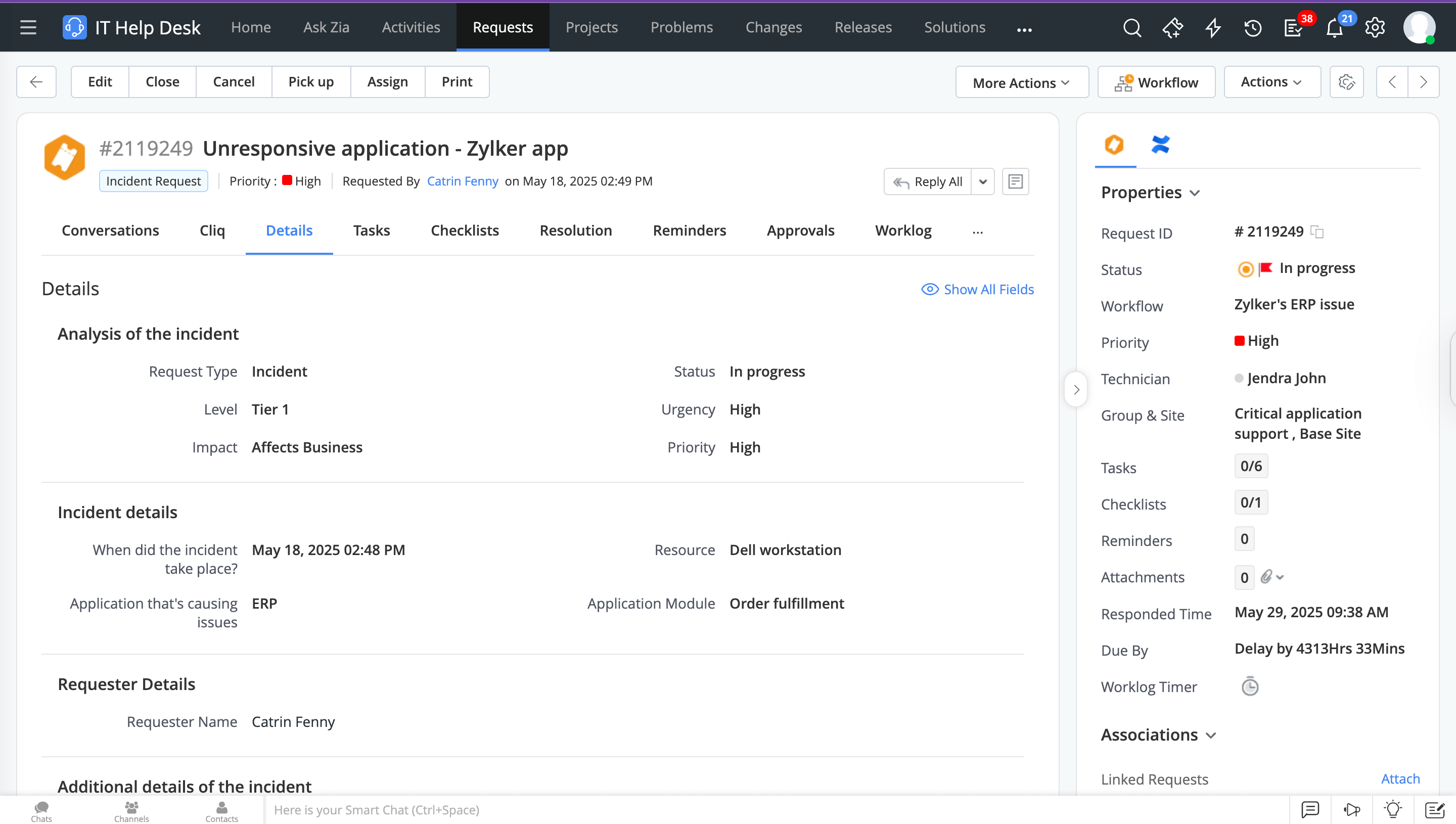Image resolution: width=1456 pixels, height=824 pixels.
Task: Click the Pick up button
Action: click(311, 81)
